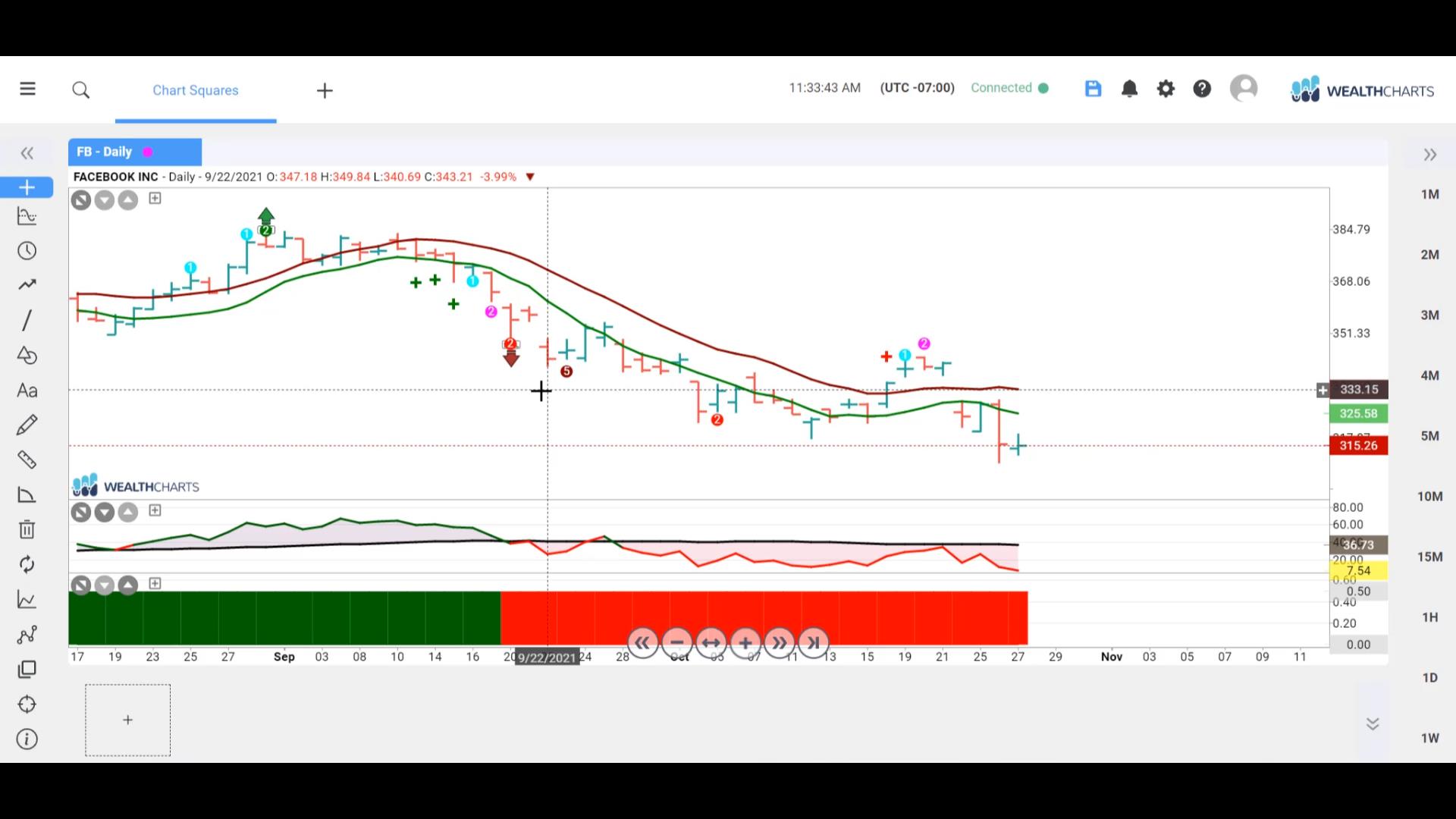Move the price panel up
The width and height of the screenshot is (1456, 819).
[128, 200]
